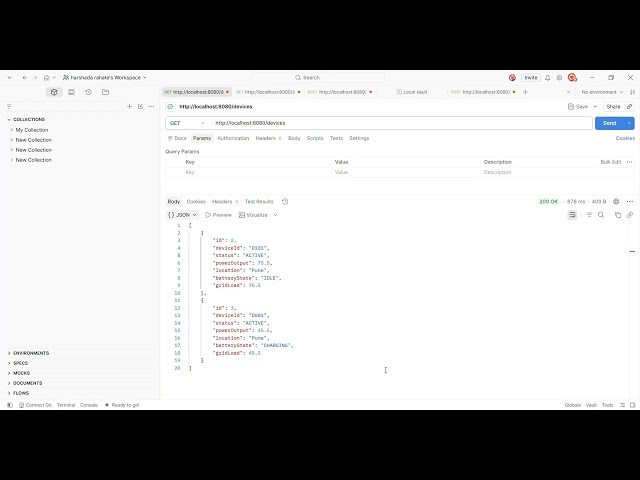Expand the MOCKS section
The image size is (640, 480).
pos(9,373)
